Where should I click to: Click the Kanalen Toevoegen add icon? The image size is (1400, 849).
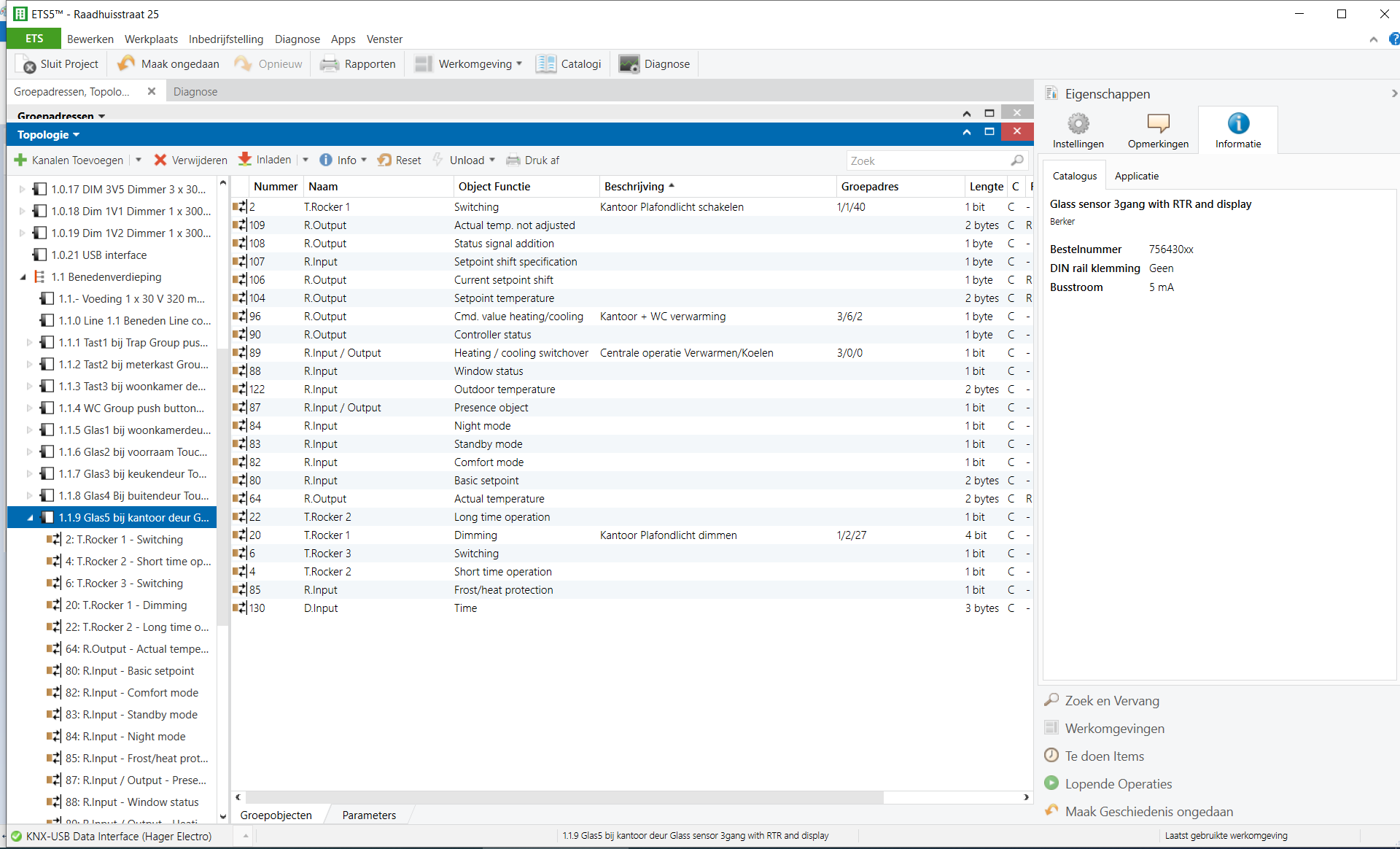point(21,160)
